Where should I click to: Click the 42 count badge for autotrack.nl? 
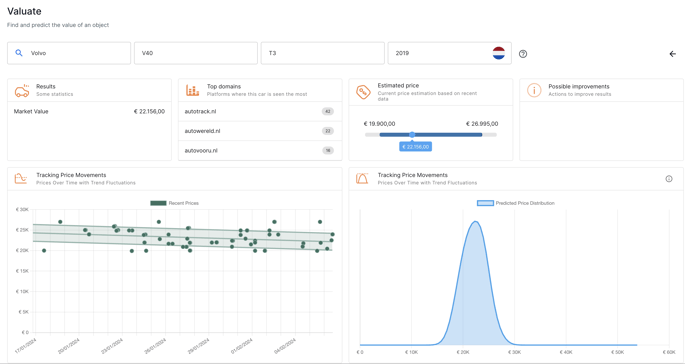328,111
